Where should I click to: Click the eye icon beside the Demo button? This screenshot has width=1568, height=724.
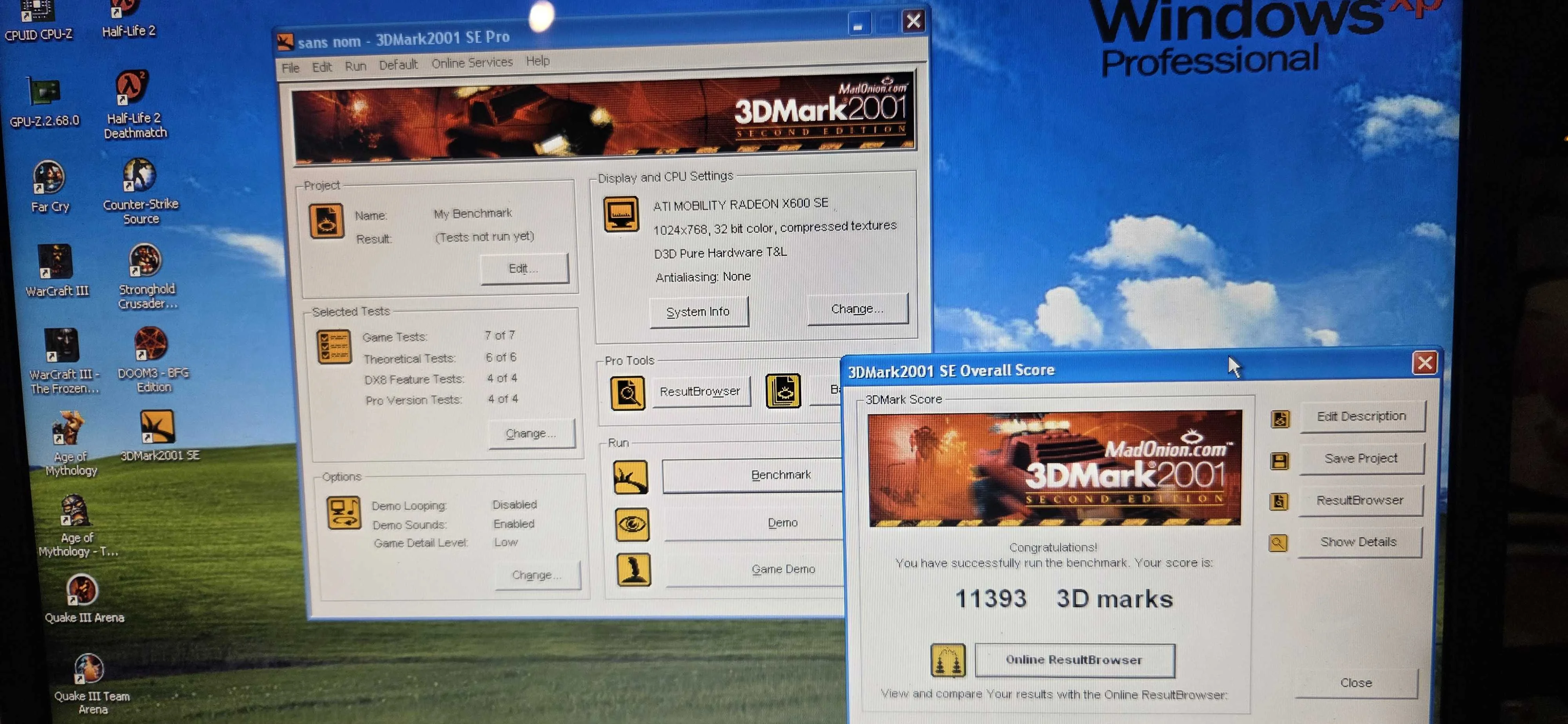[632, 525]
